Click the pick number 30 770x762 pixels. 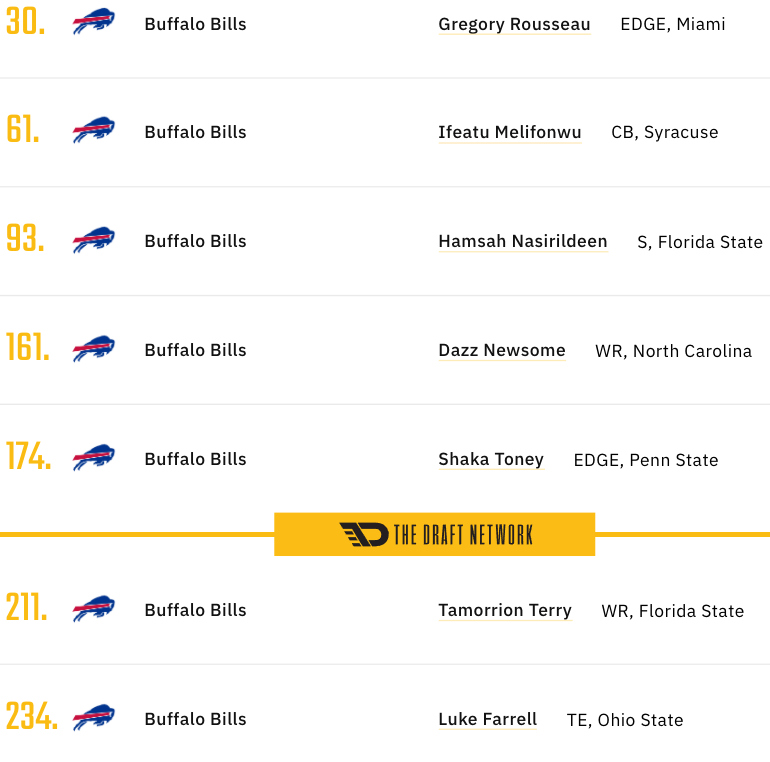(x=26, y=22)
